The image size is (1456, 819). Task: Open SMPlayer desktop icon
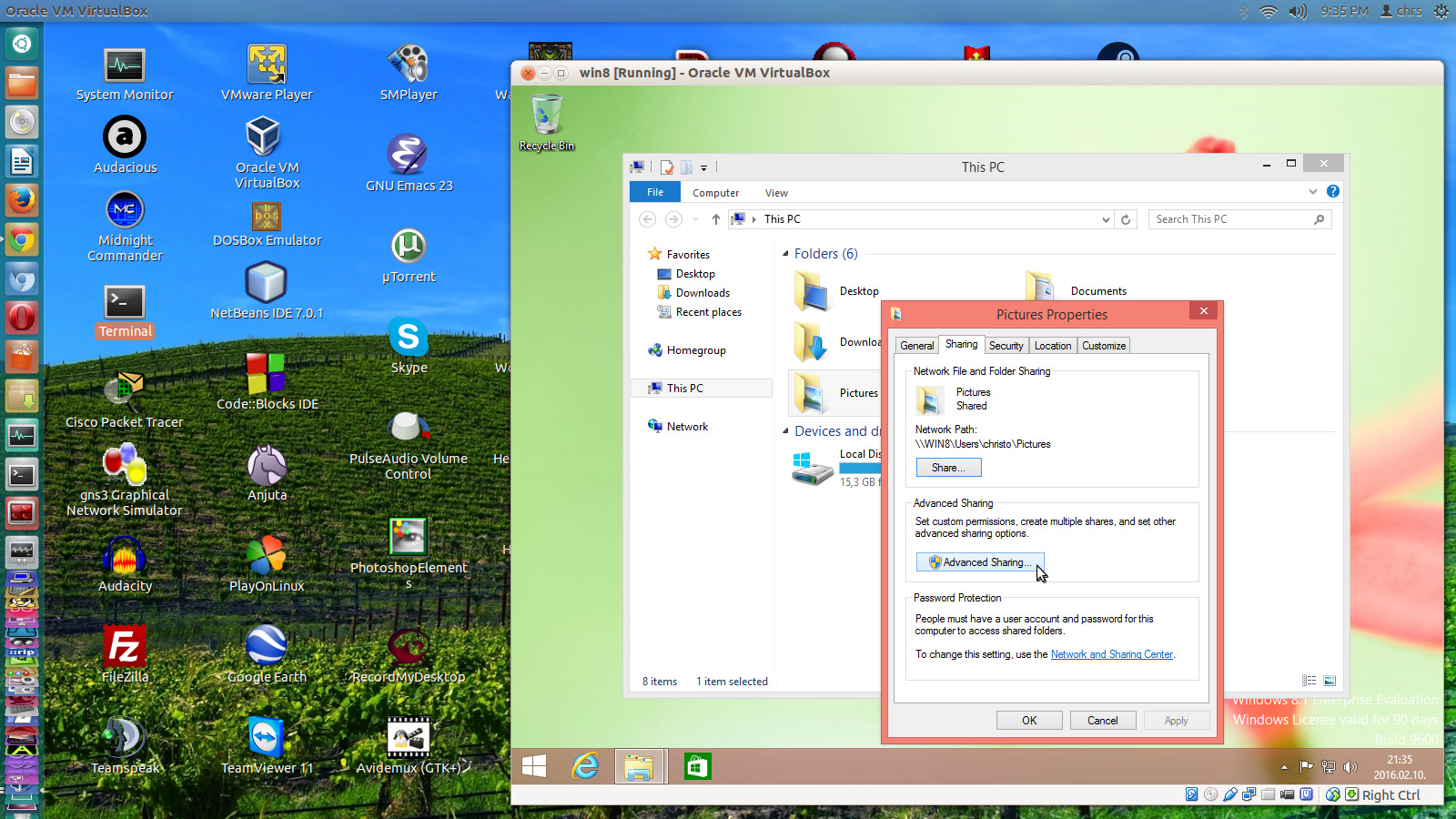(409, 66)
